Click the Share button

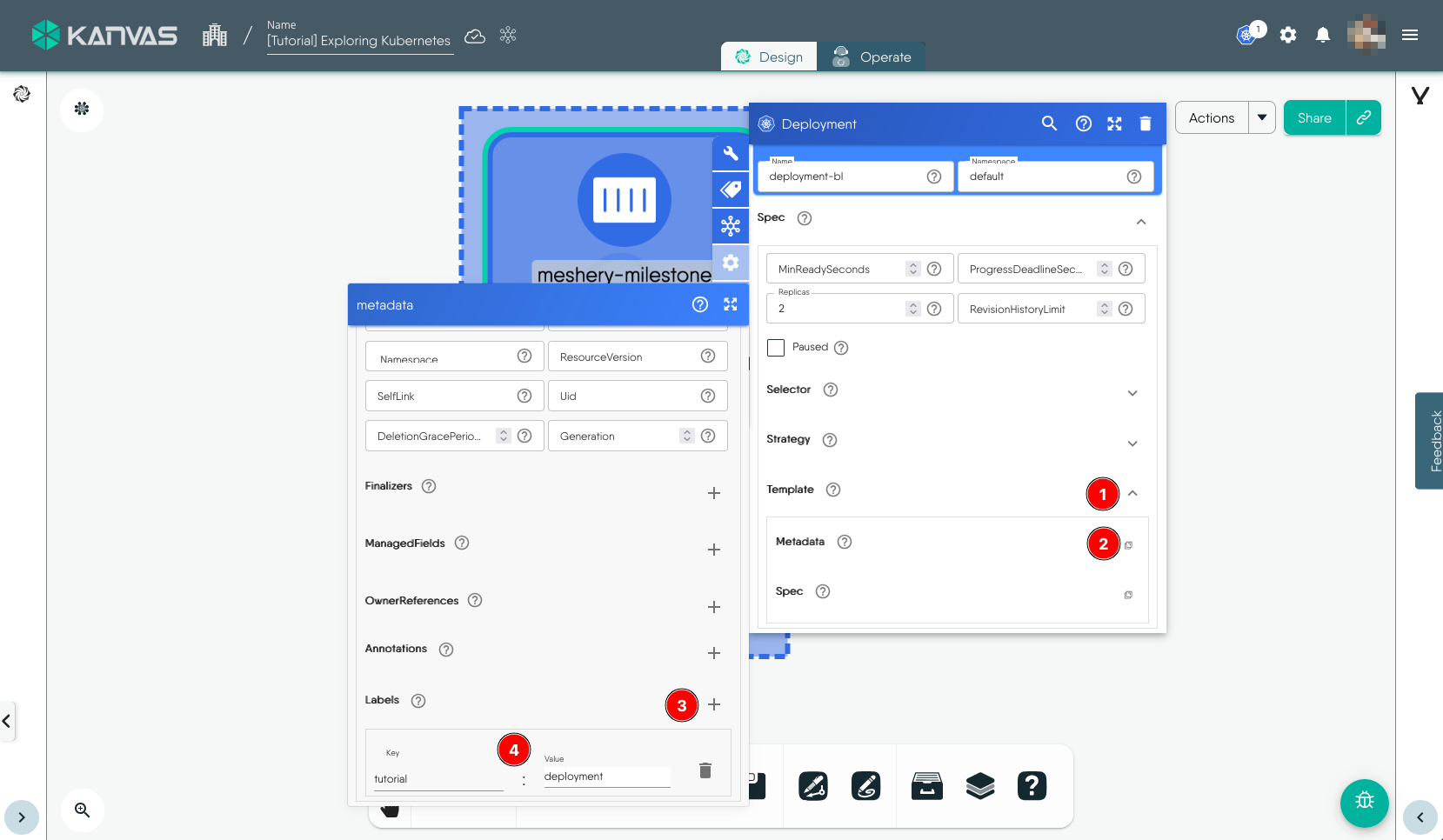coord(1314,117)
